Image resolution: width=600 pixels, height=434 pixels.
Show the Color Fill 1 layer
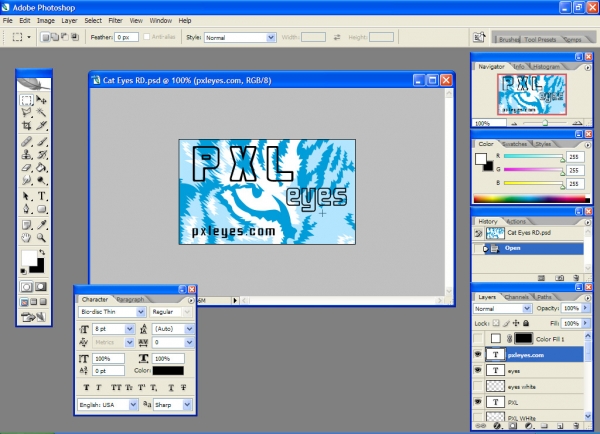tap(478, 339)
